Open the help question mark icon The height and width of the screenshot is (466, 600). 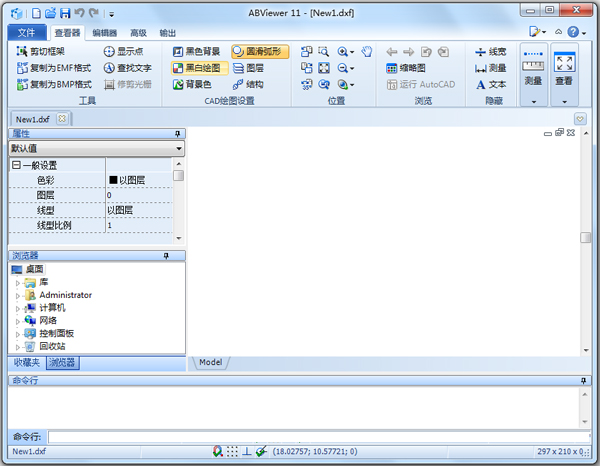(573, 32)
